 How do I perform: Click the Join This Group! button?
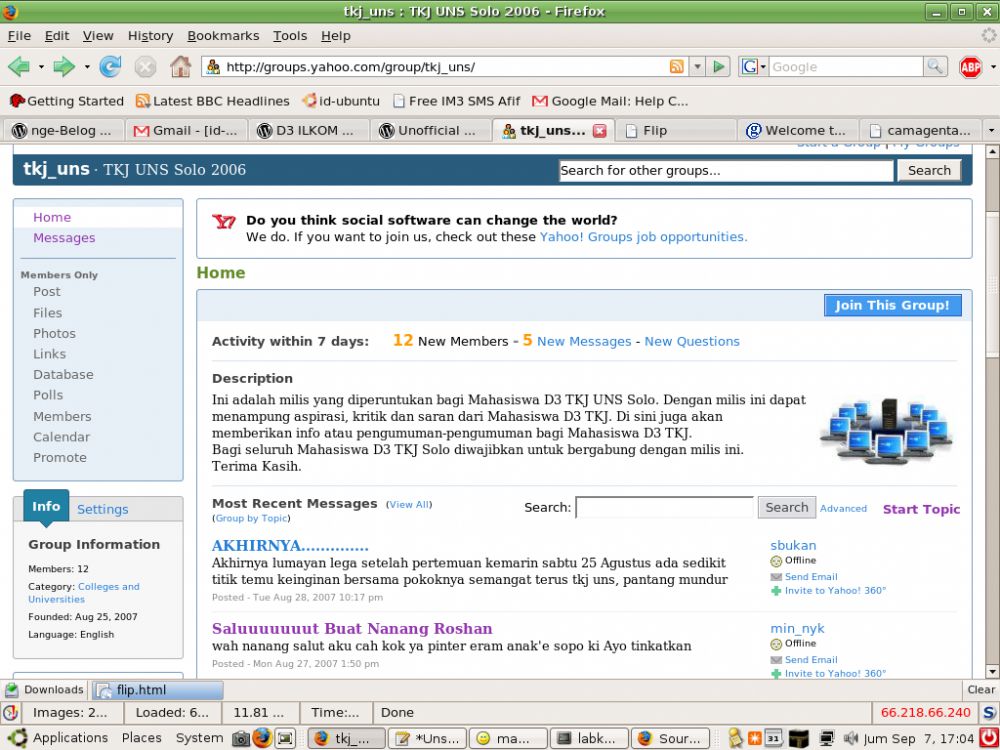tap(892, 305)
